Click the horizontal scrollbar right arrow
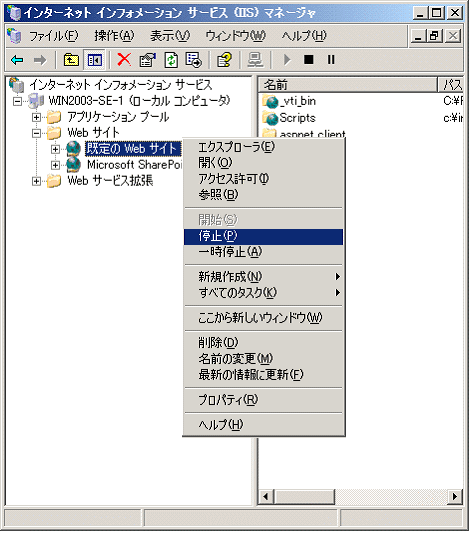 (x=455, y=497)
